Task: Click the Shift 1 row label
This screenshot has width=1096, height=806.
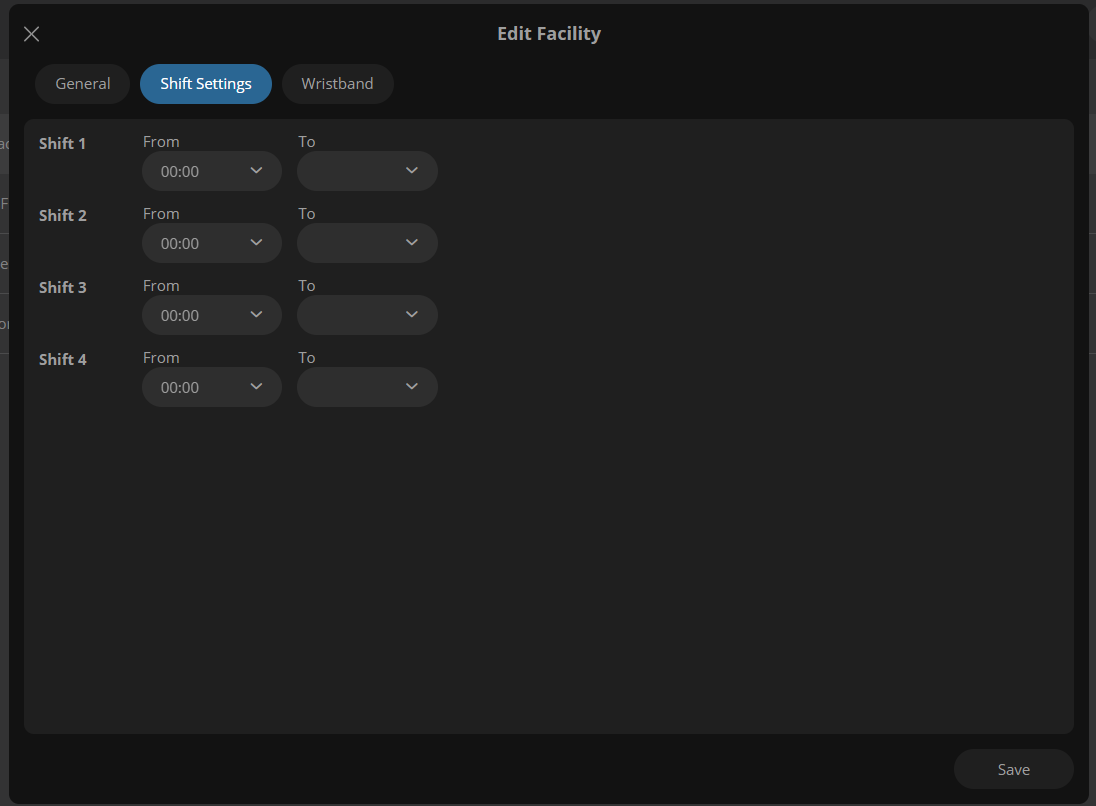Action: click(62, 143)
